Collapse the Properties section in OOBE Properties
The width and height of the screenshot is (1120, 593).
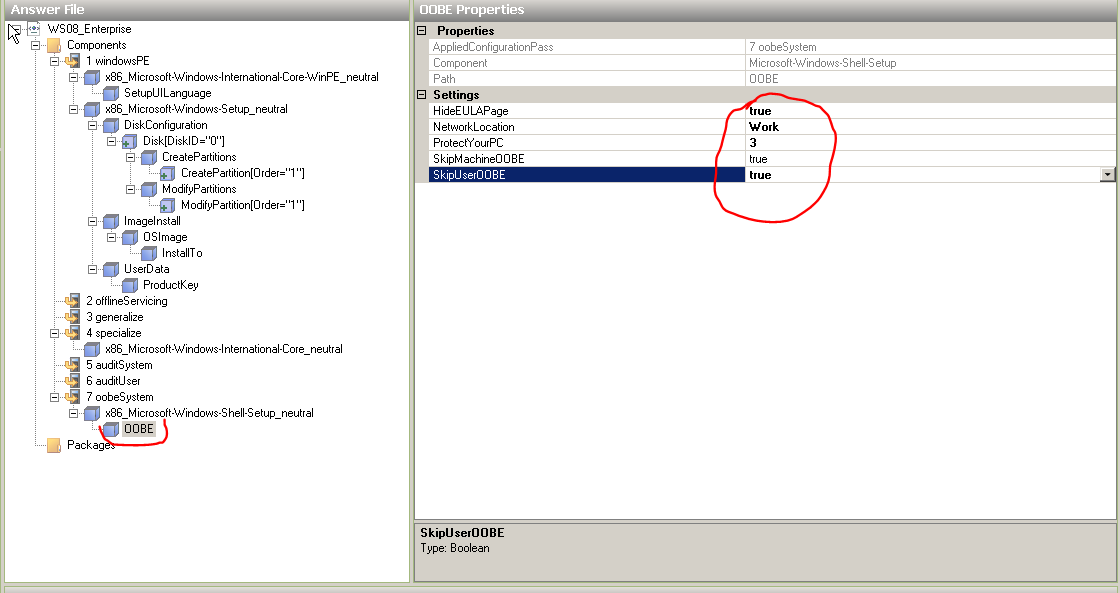coord(421,31)
